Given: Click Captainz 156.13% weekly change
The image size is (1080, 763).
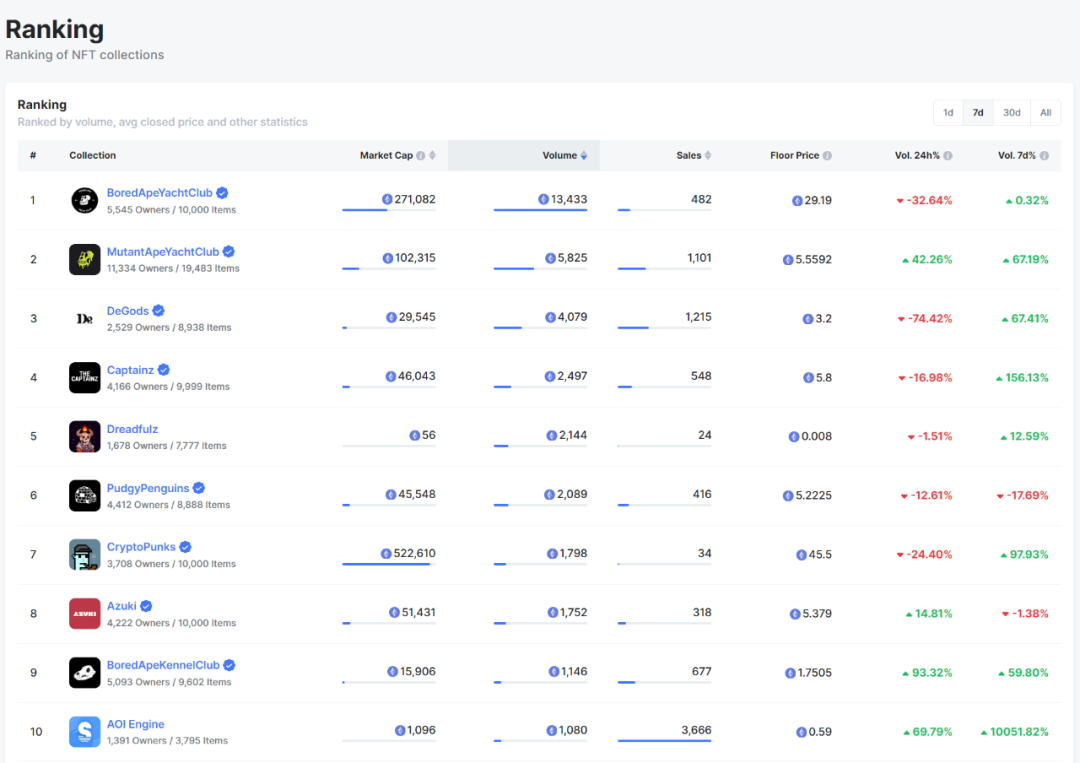Looking at the screenshot, I should [1022, 378].
